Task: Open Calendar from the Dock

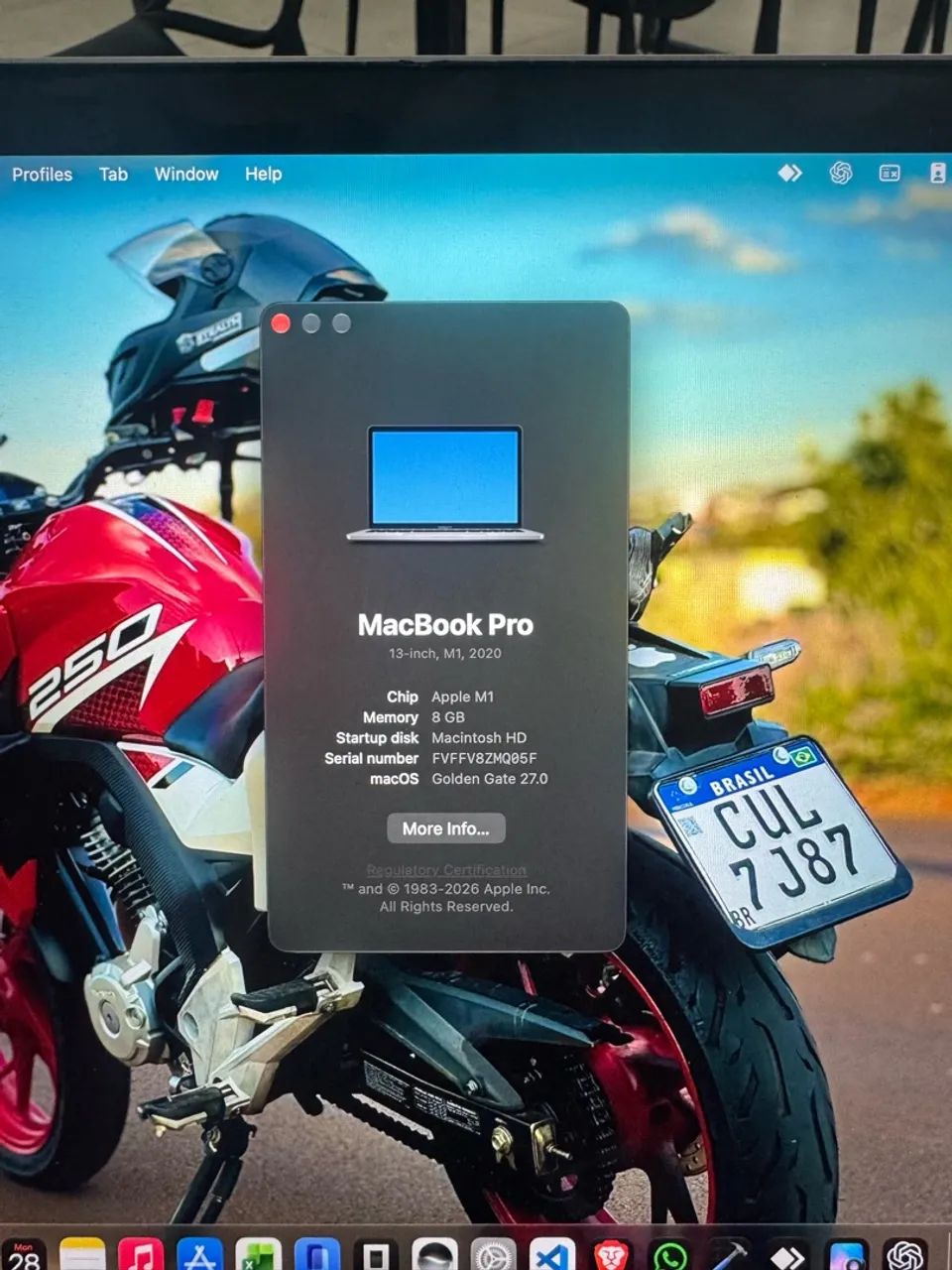Action: 24,1254
